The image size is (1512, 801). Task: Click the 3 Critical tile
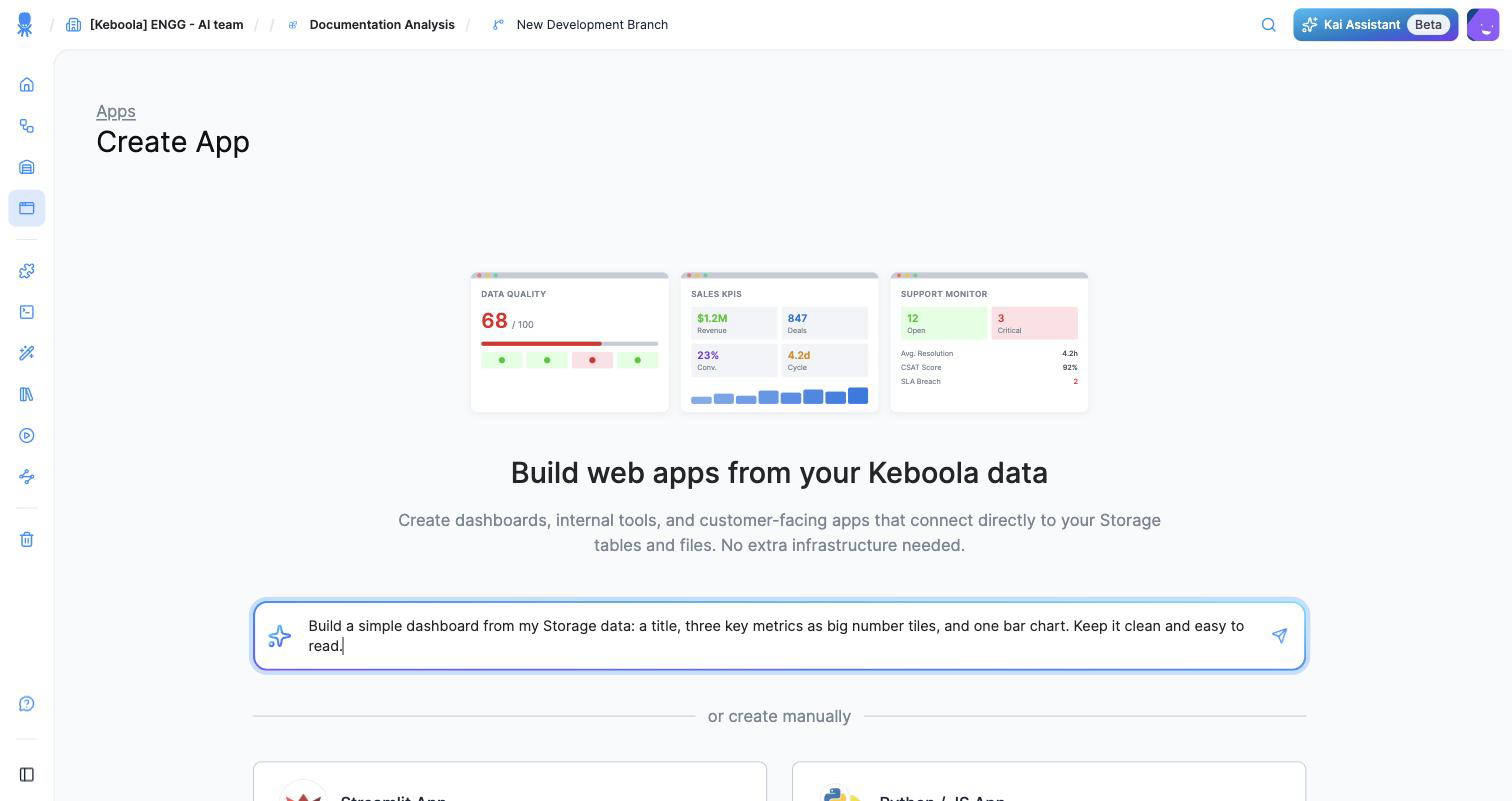1035,323
